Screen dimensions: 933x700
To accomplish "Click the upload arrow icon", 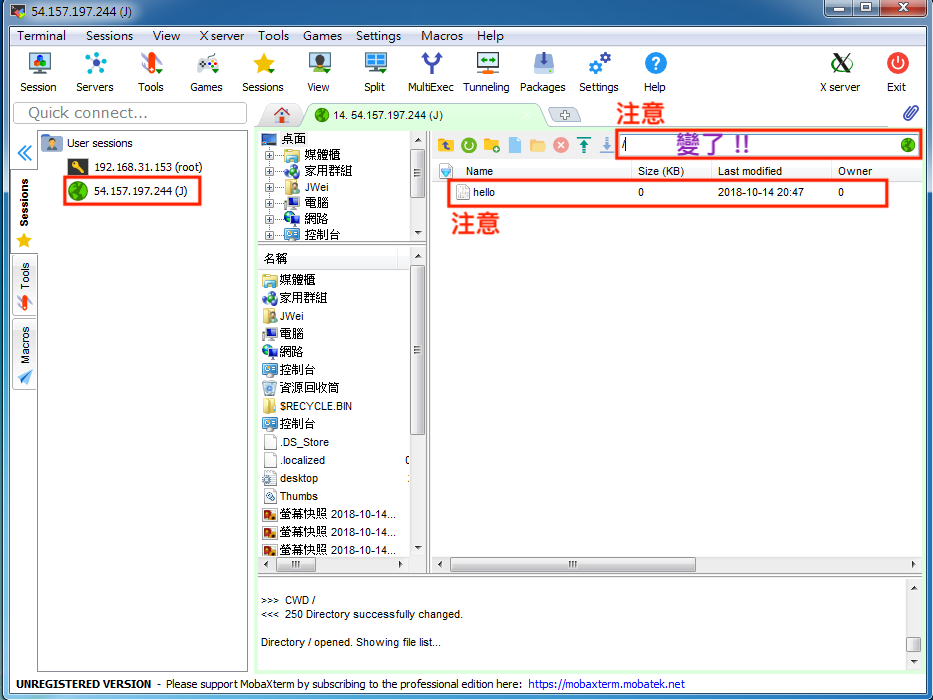I will tap(584, 145).
